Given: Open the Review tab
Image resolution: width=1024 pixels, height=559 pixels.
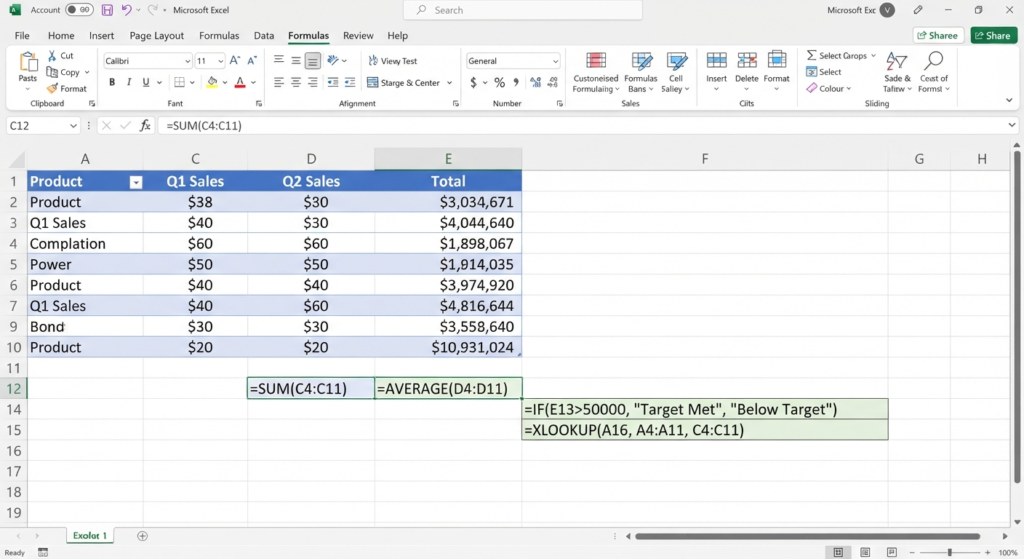Looking at the screenshot, I should coord(358,35).
